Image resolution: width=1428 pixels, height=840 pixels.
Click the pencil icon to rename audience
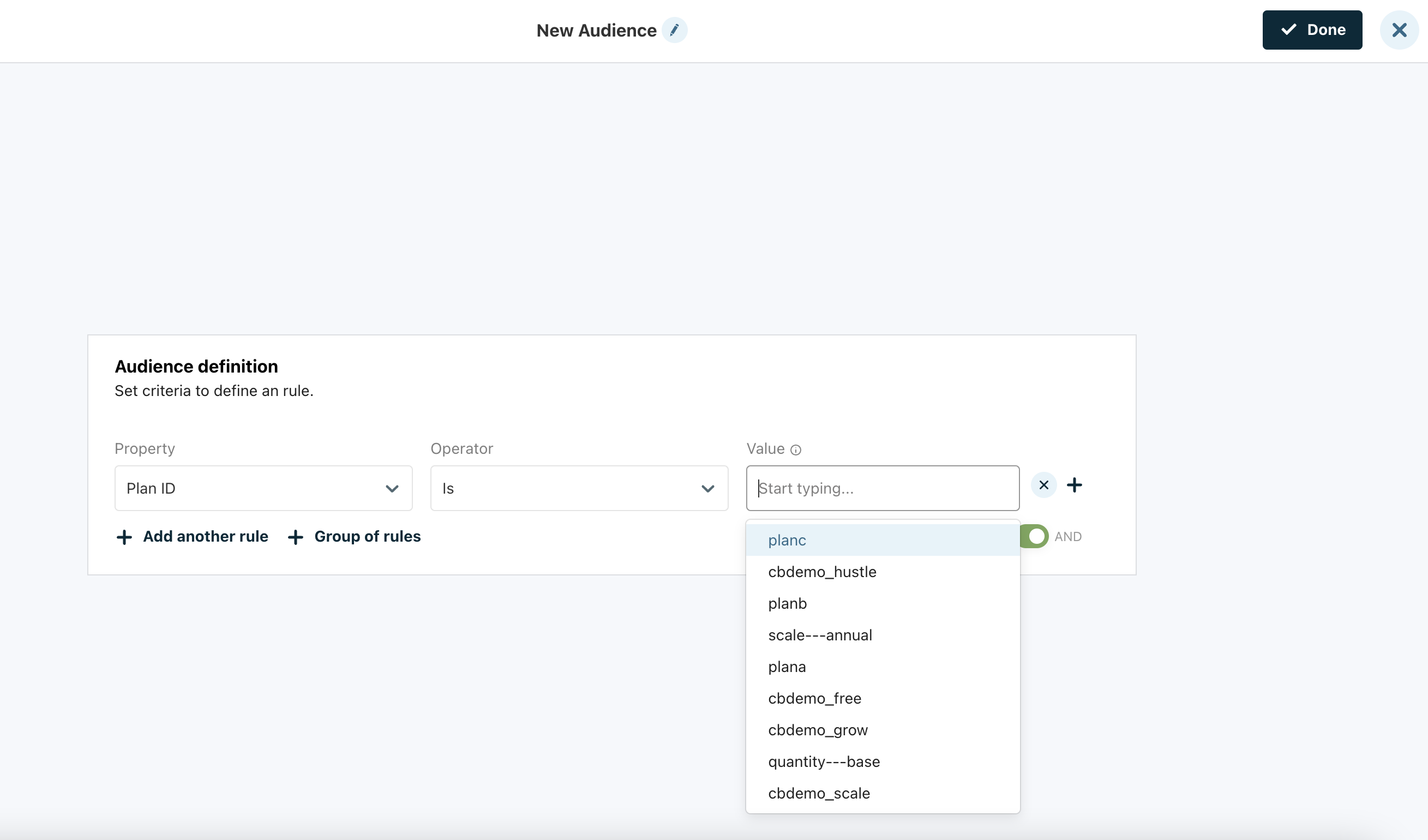click(x=674, y=30)
